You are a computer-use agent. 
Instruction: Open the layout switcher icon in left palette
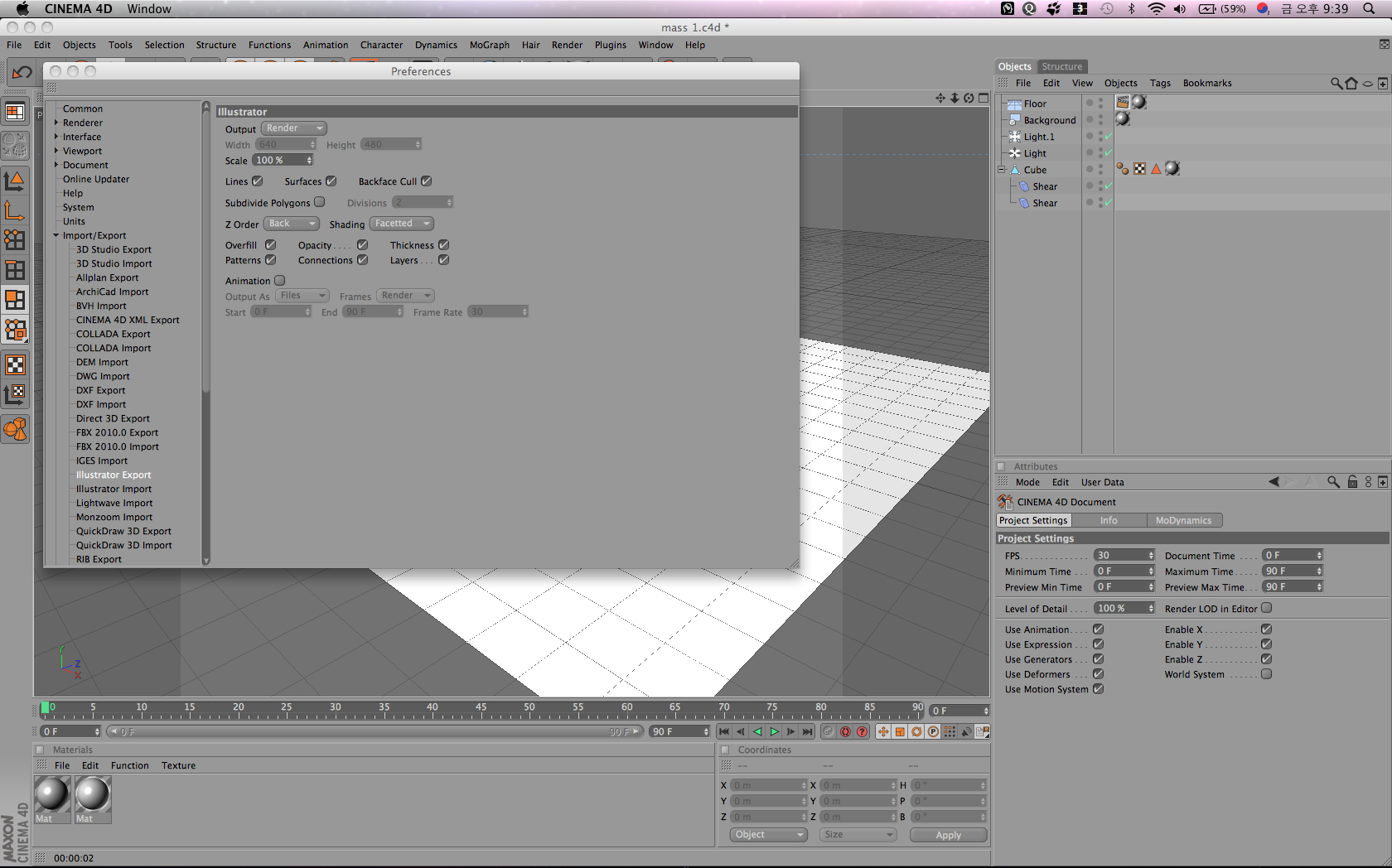coord(15,112)
